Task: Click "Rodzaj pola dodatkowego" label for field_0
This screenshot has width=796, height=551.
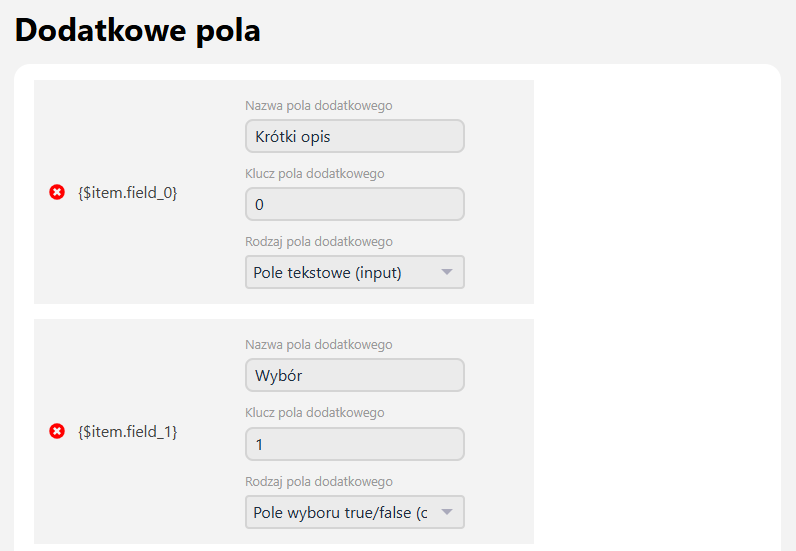Action: pos(318,241)
